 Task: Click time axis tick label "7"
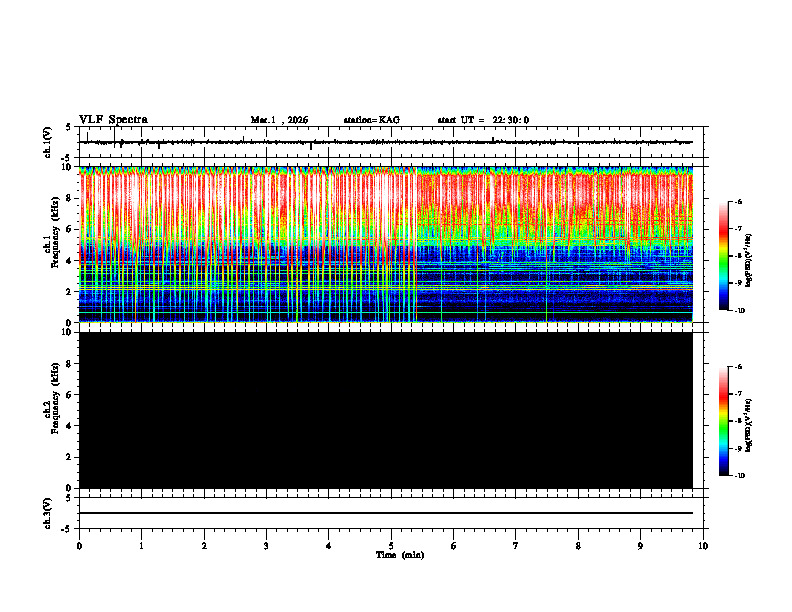(x=516, y=546)
